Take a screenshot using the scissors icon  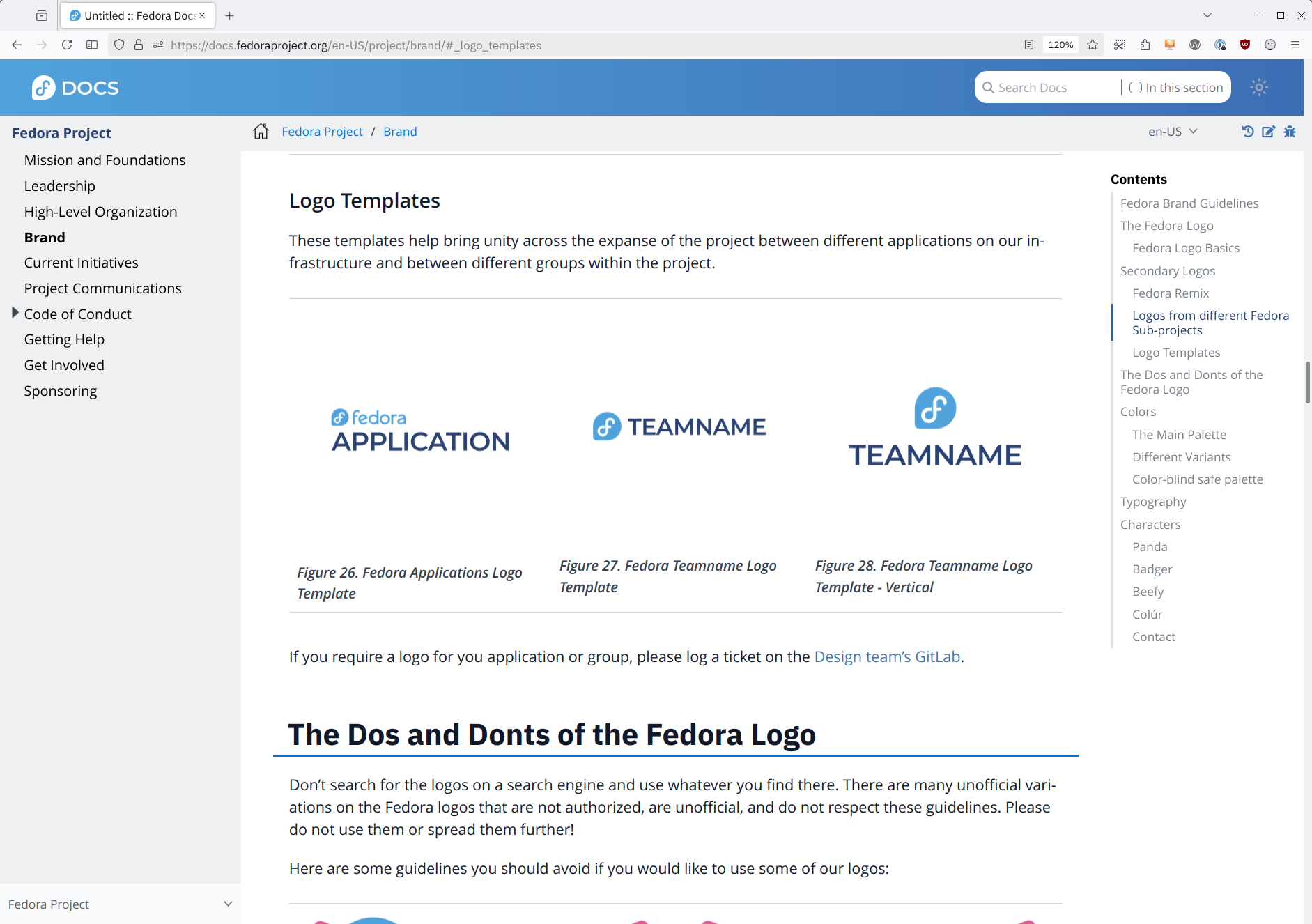pyautogui.click(x=1120, y=45)
